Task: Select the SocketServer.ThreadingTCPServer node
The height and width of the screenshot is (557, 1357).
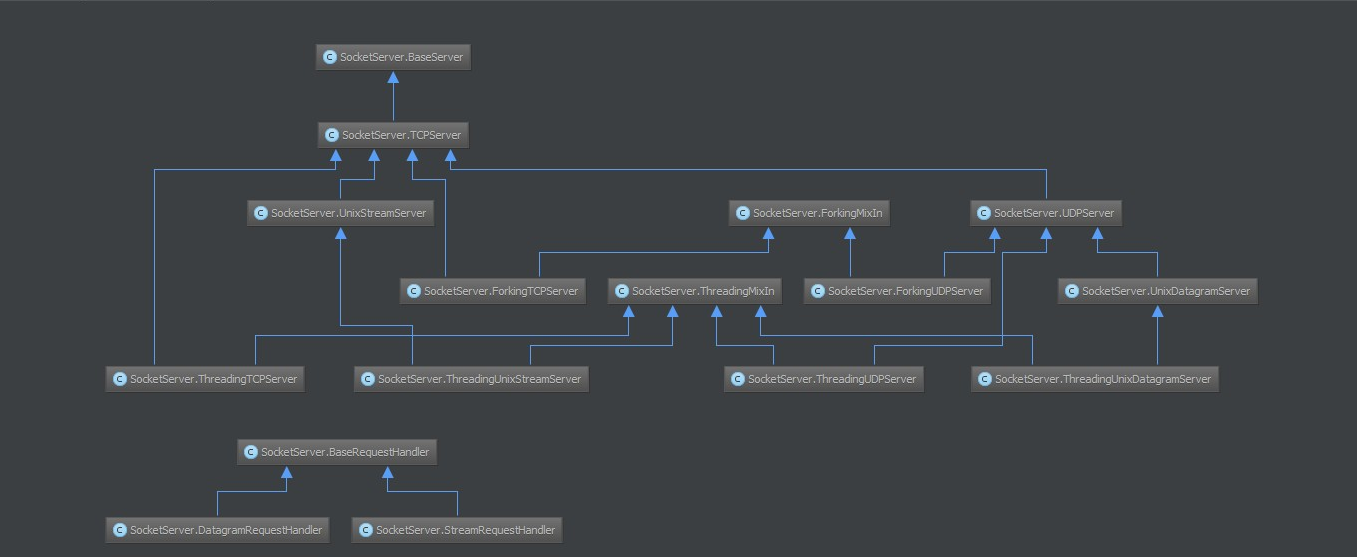Action: pos(204,379)
